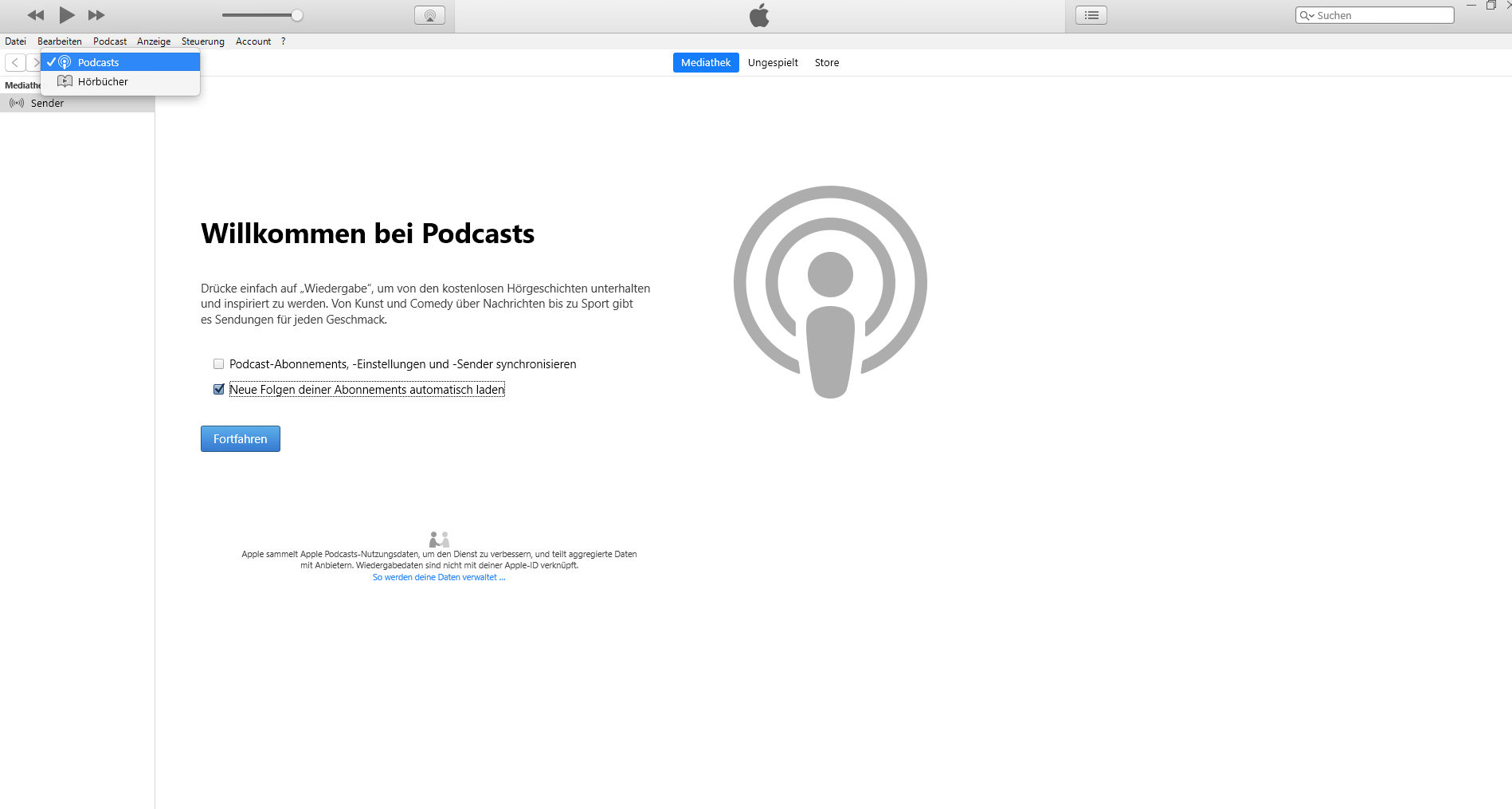1512x809 pixels.
Task: Choose Hörbücher in the media dropdown
Action: pyautogui.click(x=120, y=81)
